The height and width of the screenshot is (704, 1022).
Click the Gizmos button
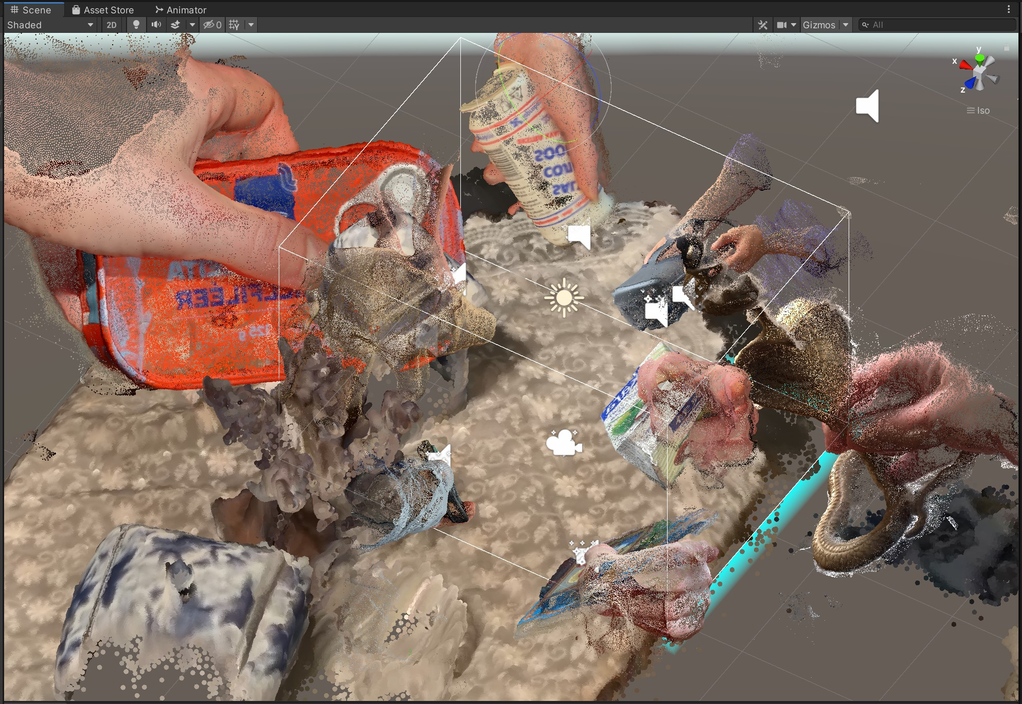pyautogui.click(x=819, y=25)
